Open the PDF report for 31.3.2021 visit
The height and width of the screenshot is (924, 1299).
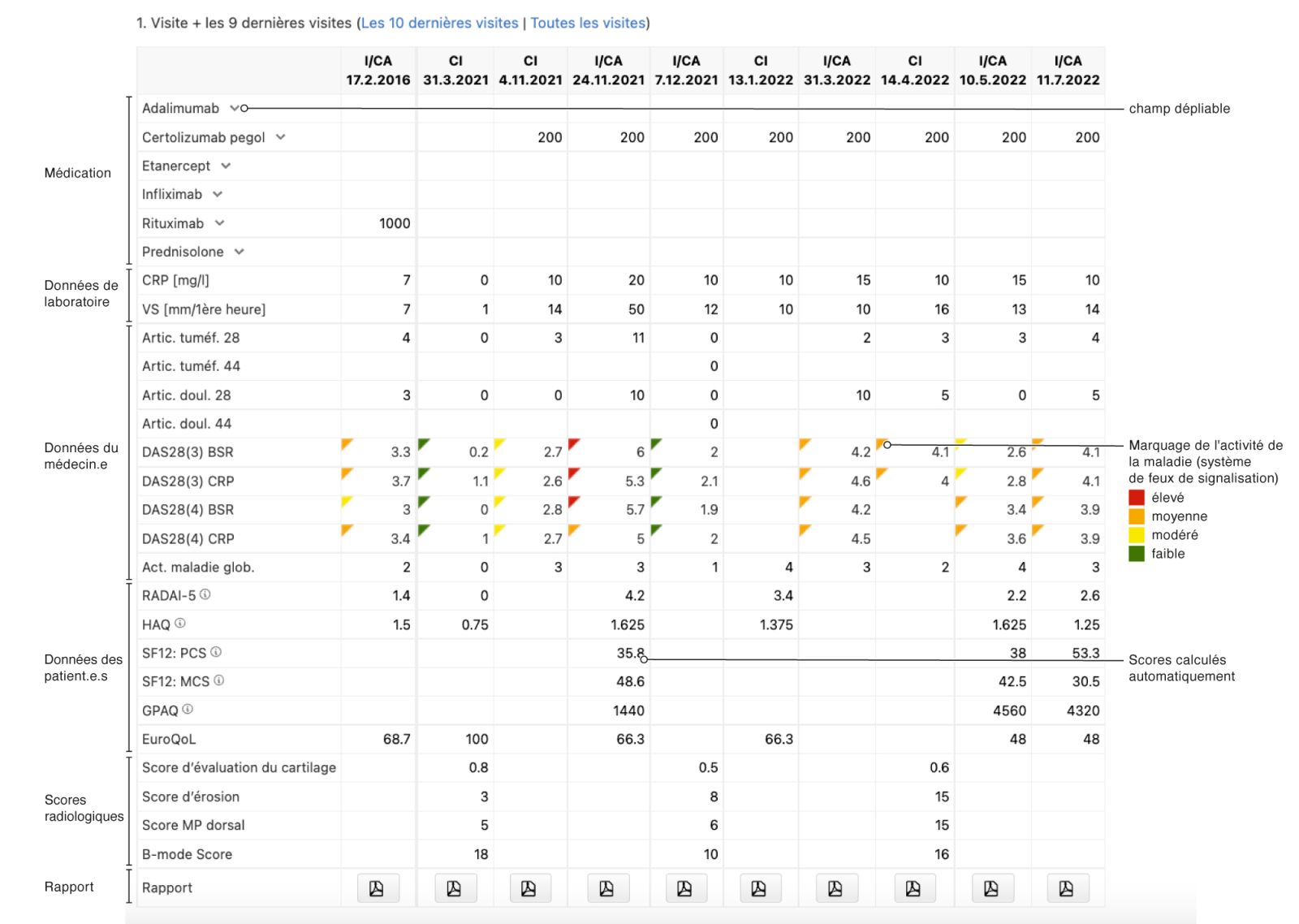(x=455, y=888)
